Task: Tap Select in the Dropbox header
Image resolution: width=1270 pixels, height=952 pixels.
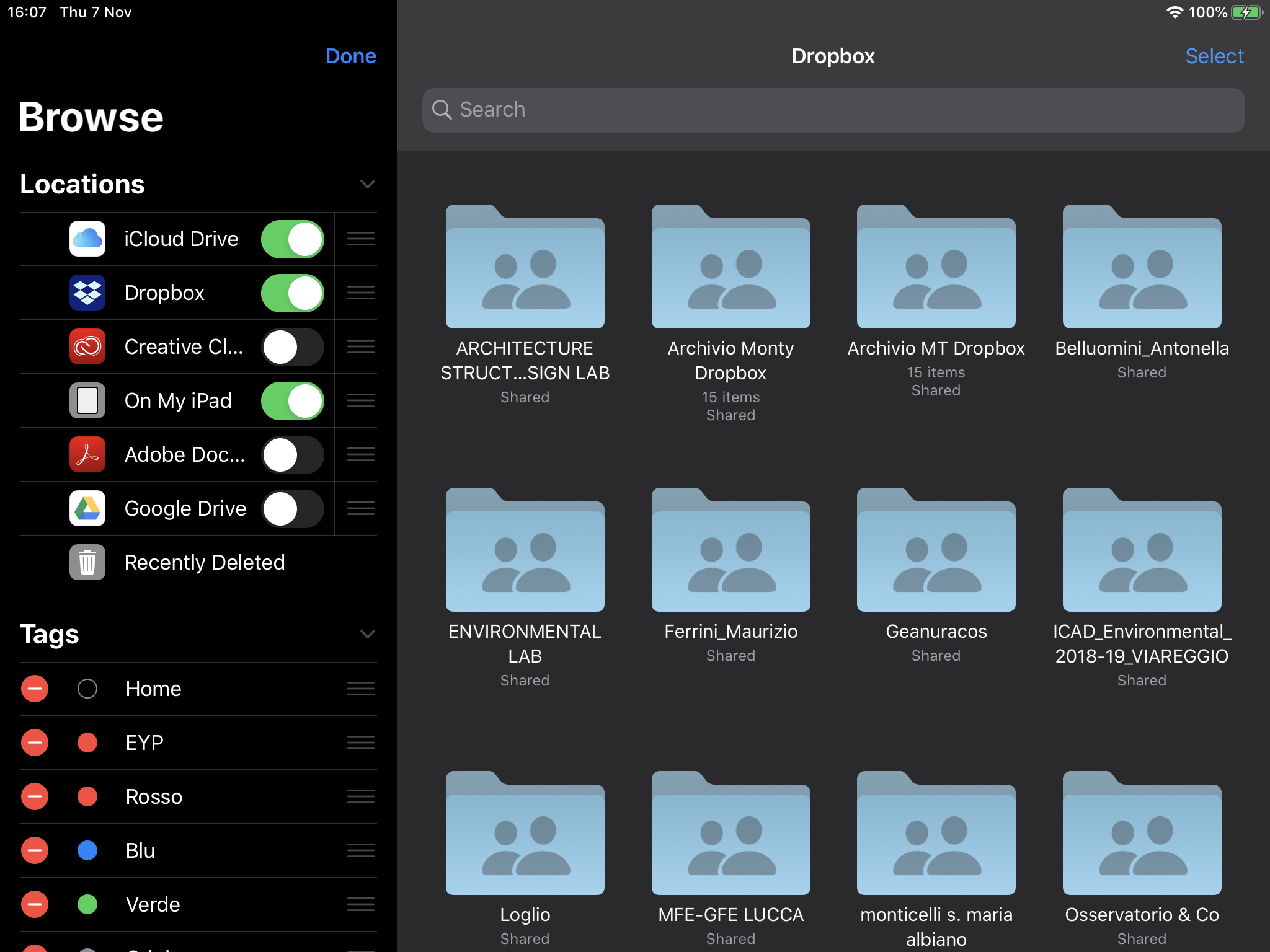Action: coord(1214,56)
